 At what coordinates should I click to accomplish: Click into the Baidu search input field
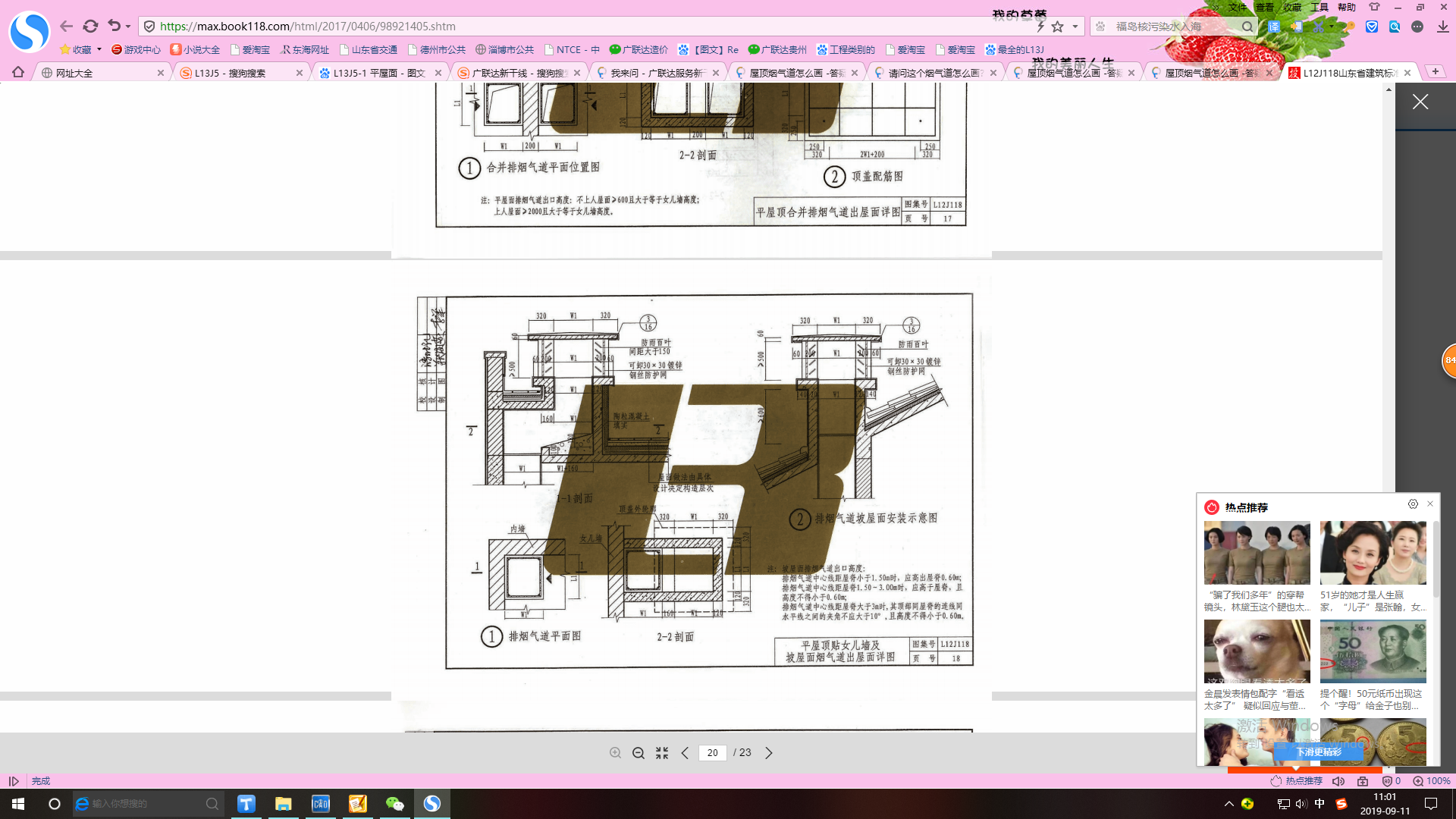click(1173, 27)
